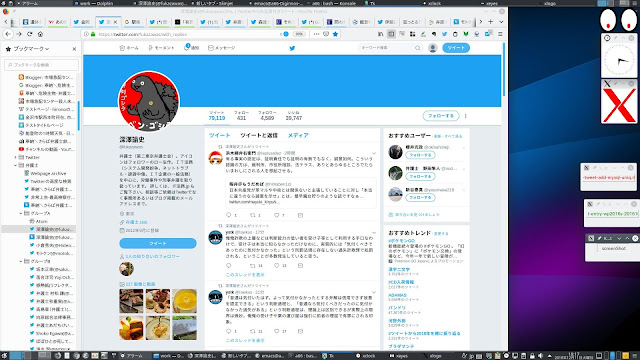Open the ブックマーク sidebar header dropdown
Screen dimensions: 640x360
(x=32, y=49)
